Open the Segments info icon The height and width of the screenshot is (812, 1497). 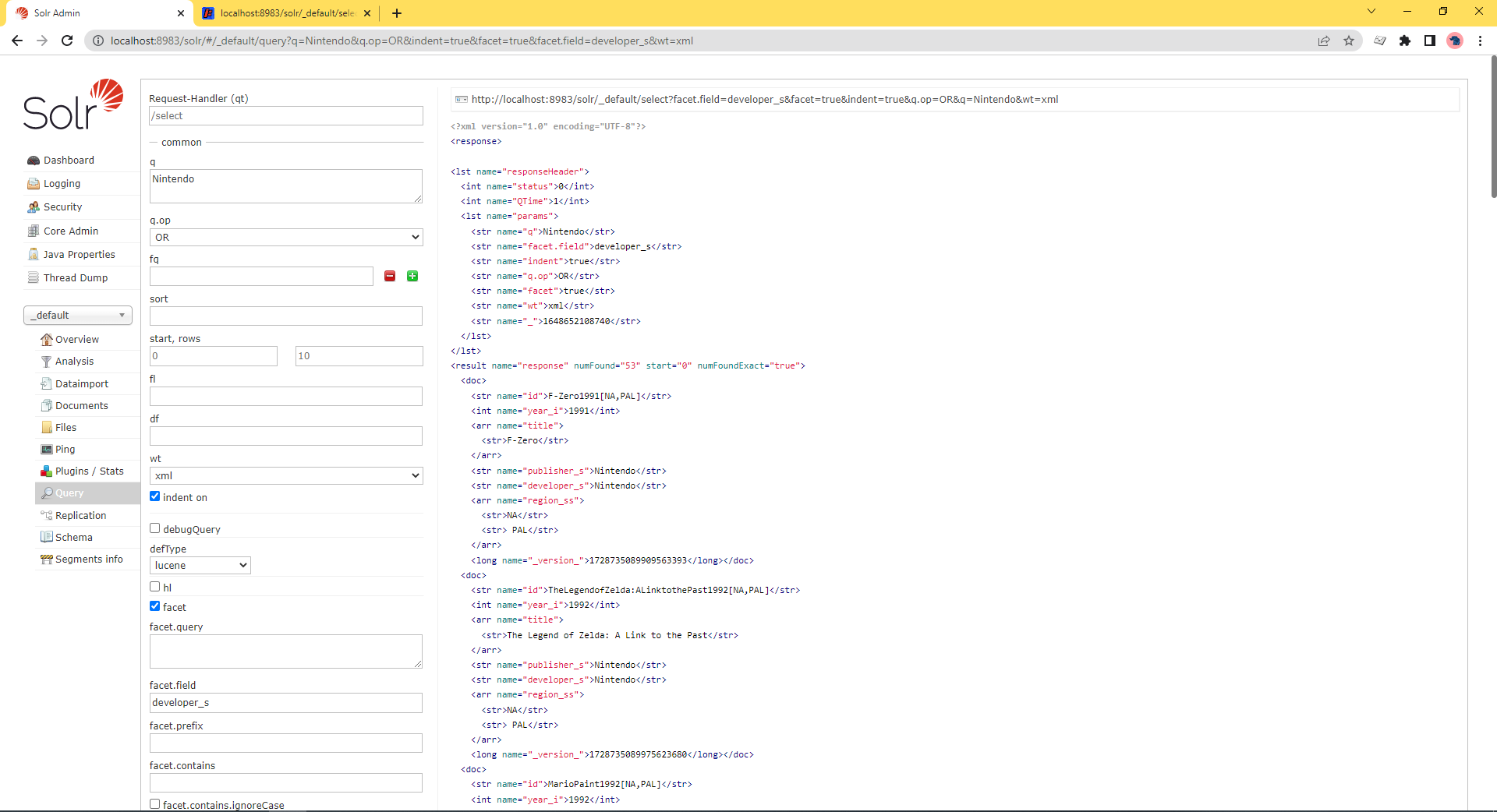(47, 560)
